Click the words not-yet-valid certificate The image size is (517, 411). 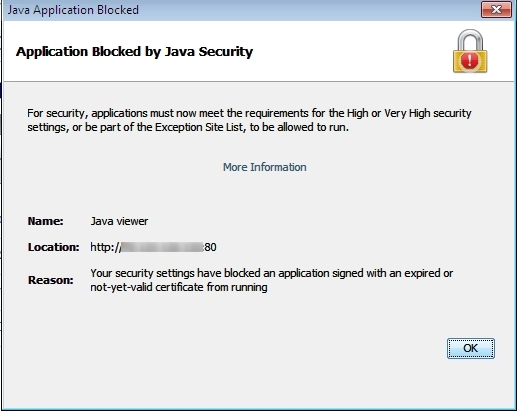tap(147, 287)
